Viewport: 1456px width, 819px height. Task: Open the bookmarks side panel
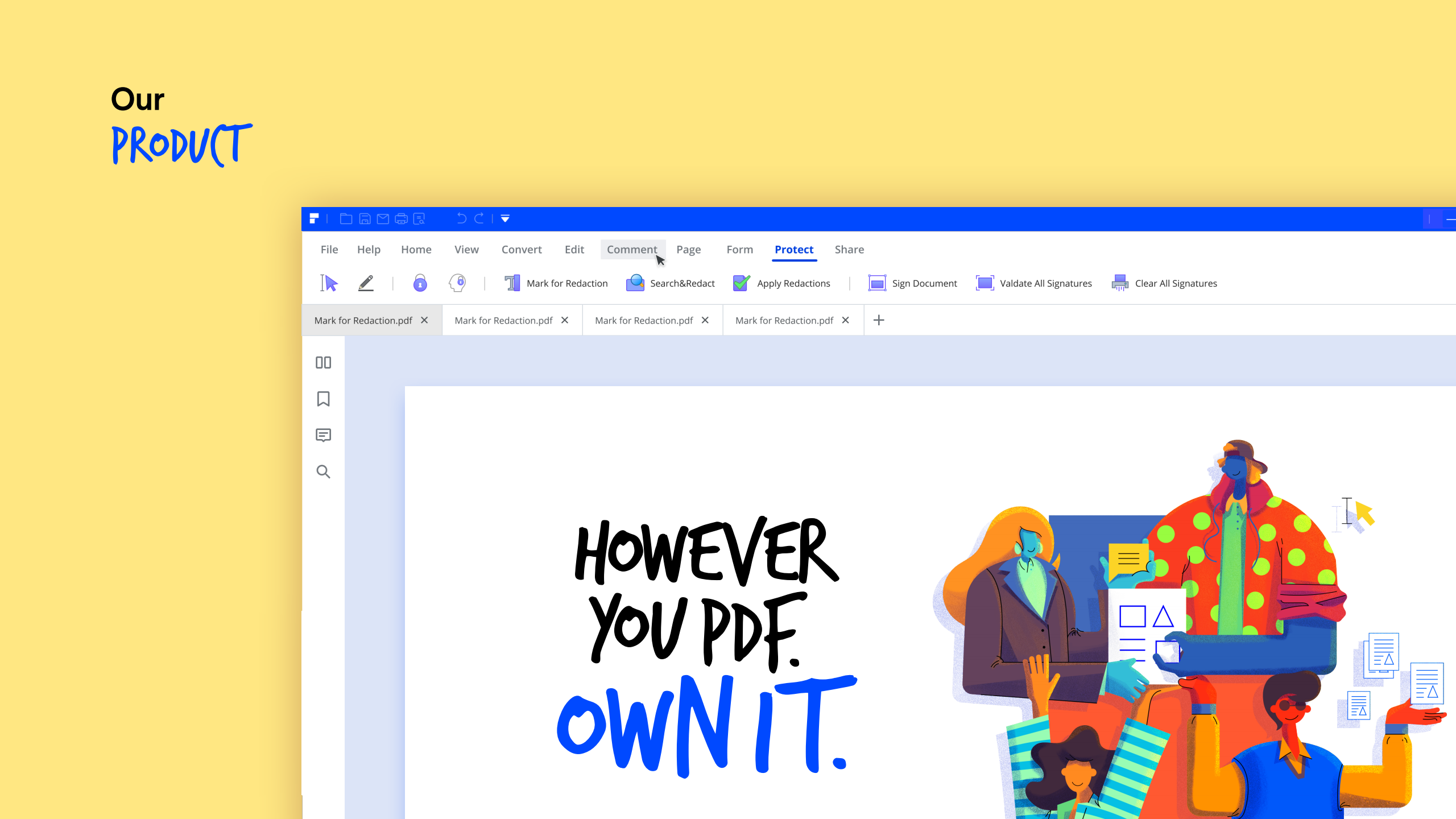[323, 399]
